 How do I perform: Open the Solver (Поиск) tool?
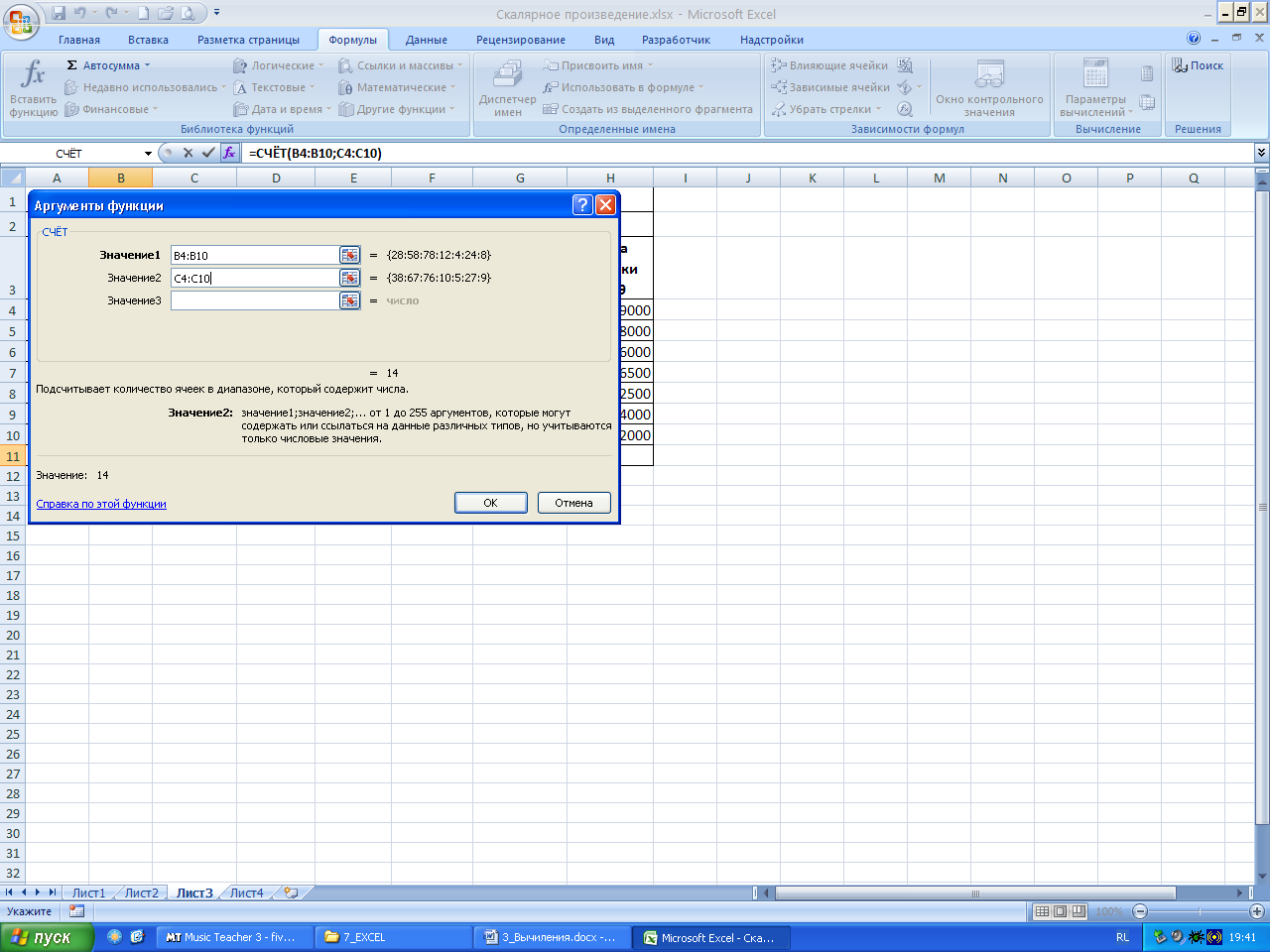pyautogui.click(x=1198, y=65)
